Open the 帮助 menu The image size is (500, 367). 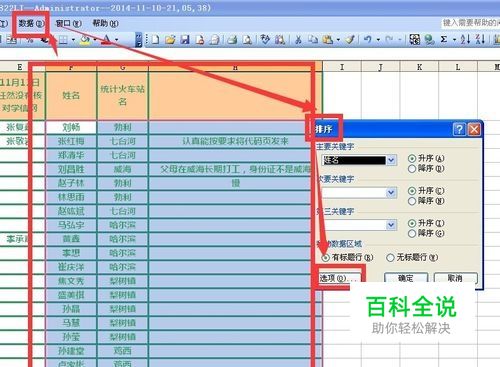pyautogui.click(x=105, y=23)
